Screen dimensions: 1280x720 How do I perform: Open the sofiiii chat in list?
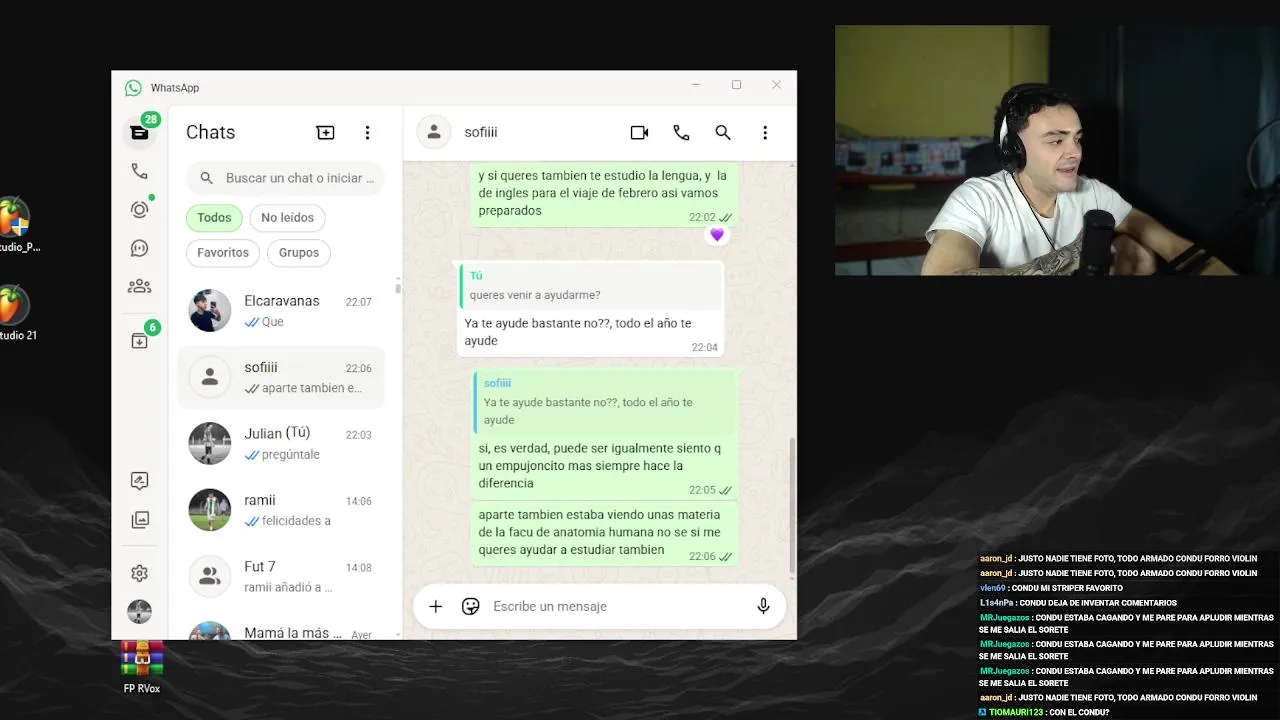click(281, 377)
